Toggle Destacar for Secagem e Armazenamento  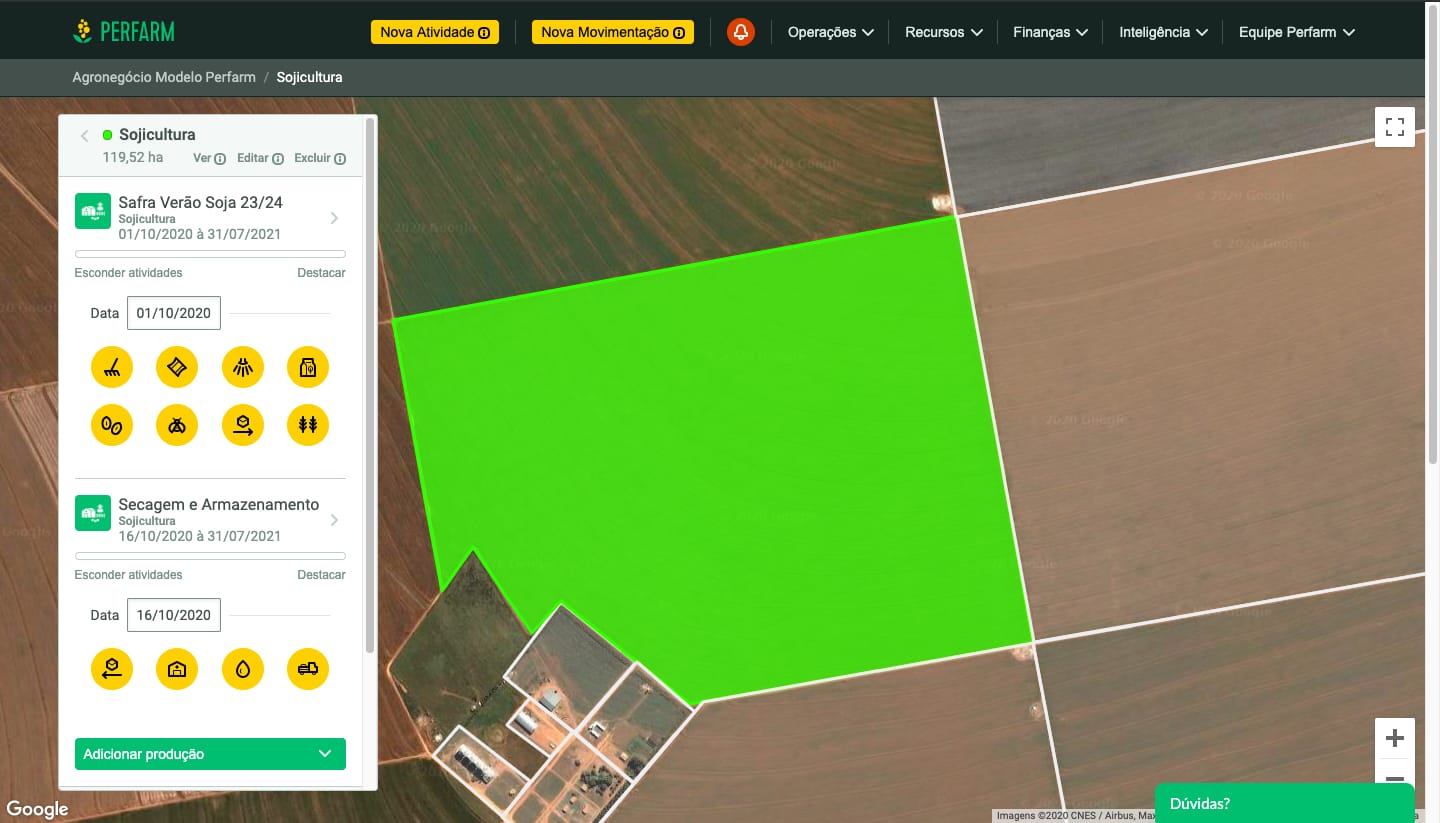(x=321, y=575)
